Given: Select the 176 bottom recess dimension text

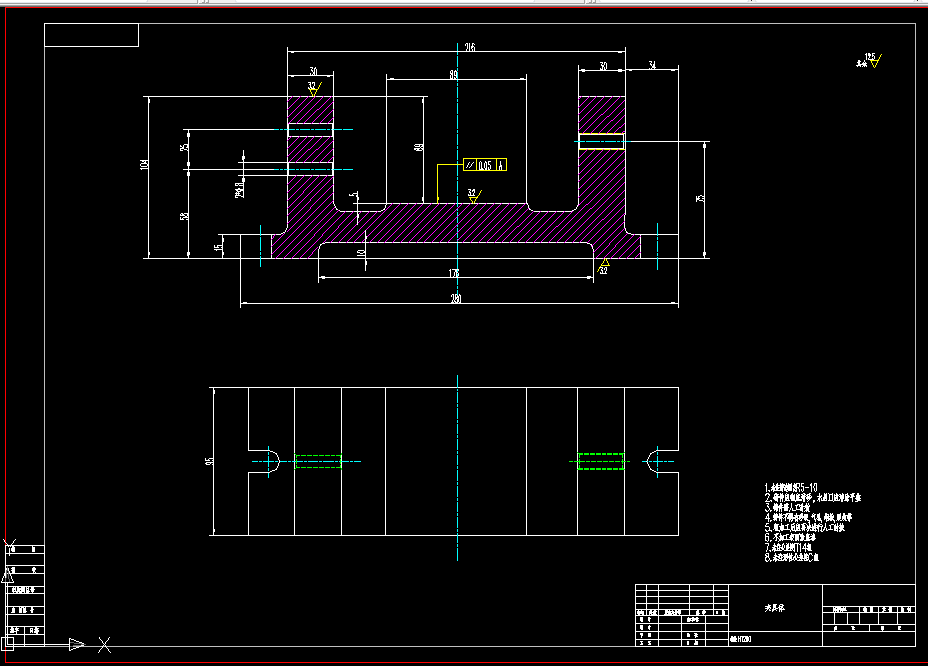Looking at the screenshot, I should 453,273.
